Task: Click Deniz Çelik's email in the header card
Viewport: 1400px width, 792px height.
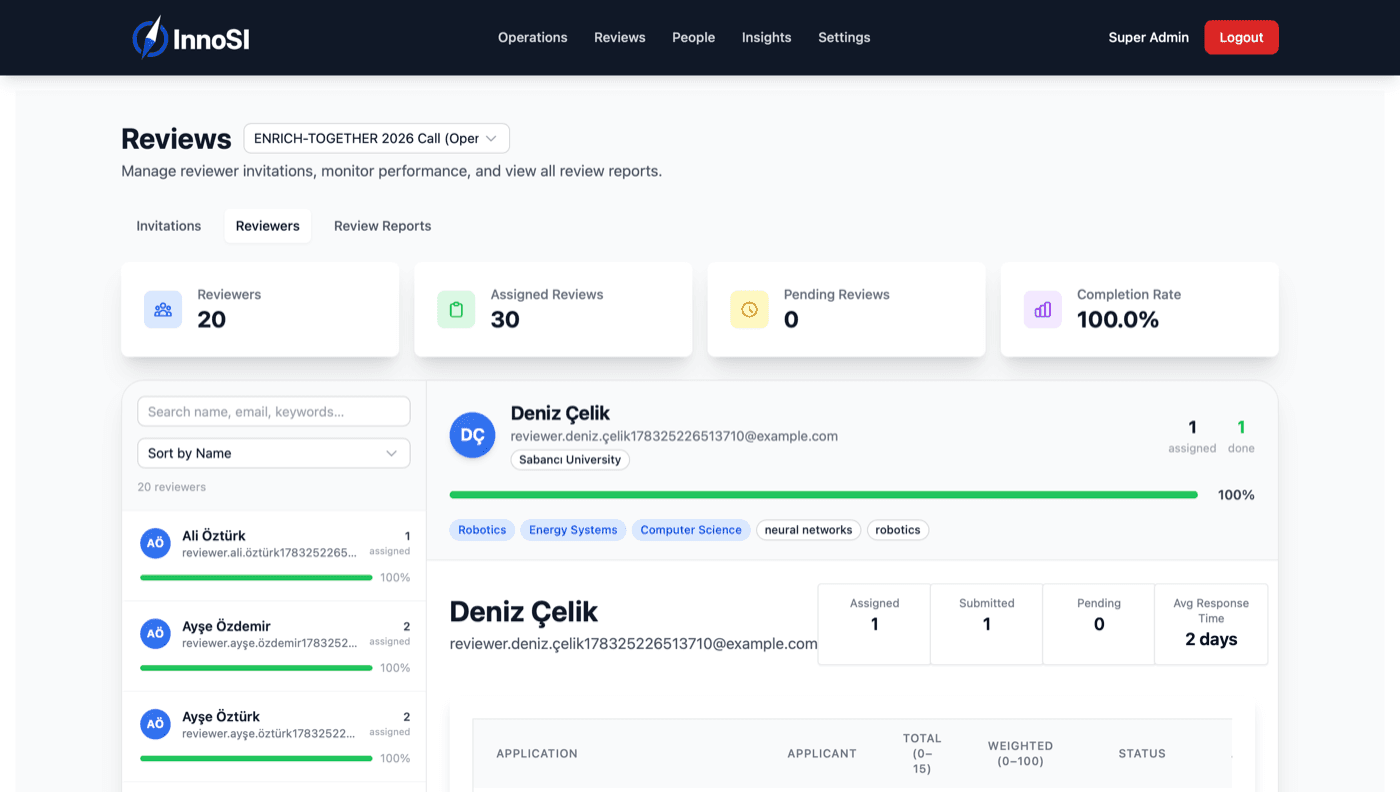Action: (x=674, y=436)
